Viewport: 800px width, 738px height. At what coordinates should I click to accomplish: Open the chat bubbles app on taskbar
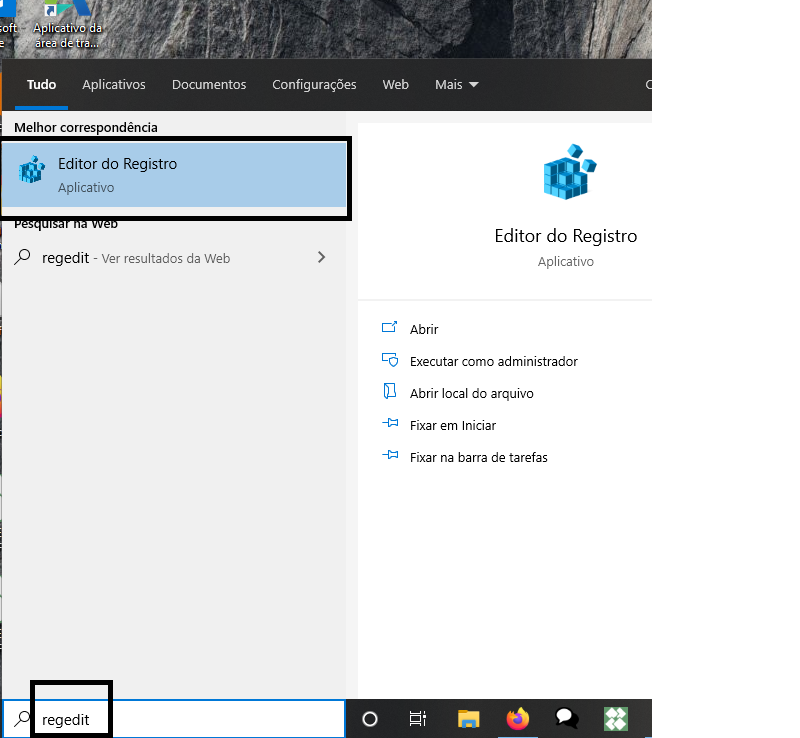pyautogui.click(x=566, y=718)
